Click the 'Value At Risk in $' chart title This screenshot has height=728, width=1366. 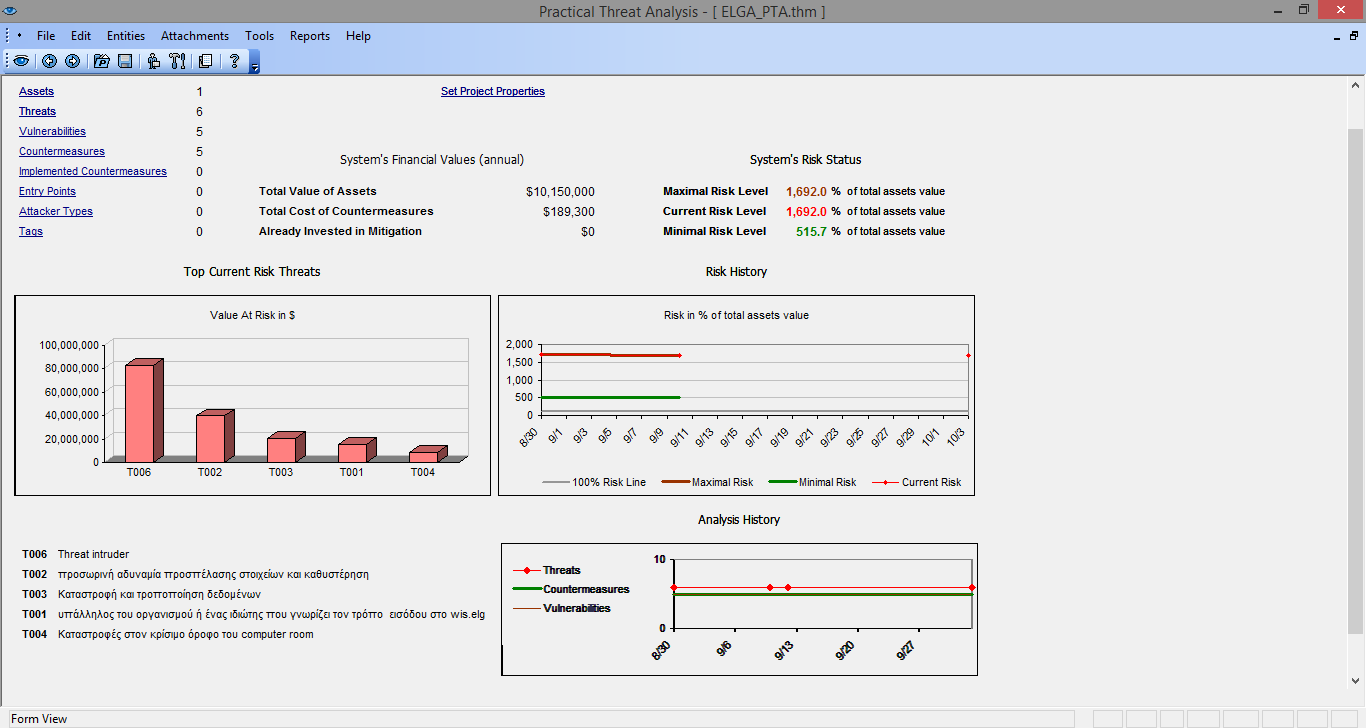click(252, 315)
